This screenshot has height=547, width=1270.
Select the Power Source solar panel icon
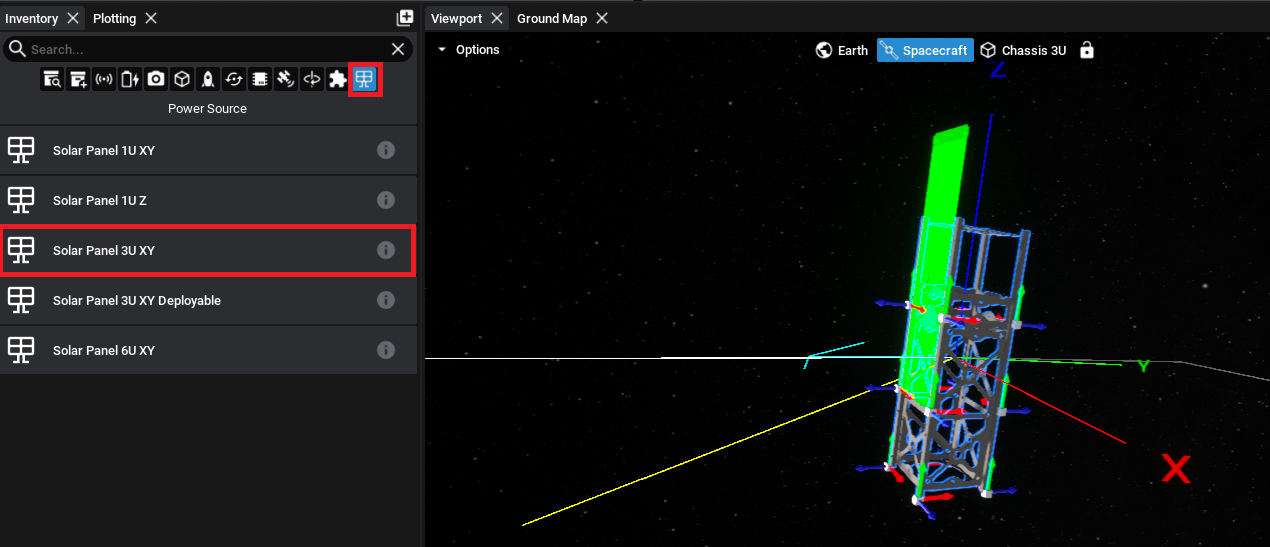click(x=365, y=79)
